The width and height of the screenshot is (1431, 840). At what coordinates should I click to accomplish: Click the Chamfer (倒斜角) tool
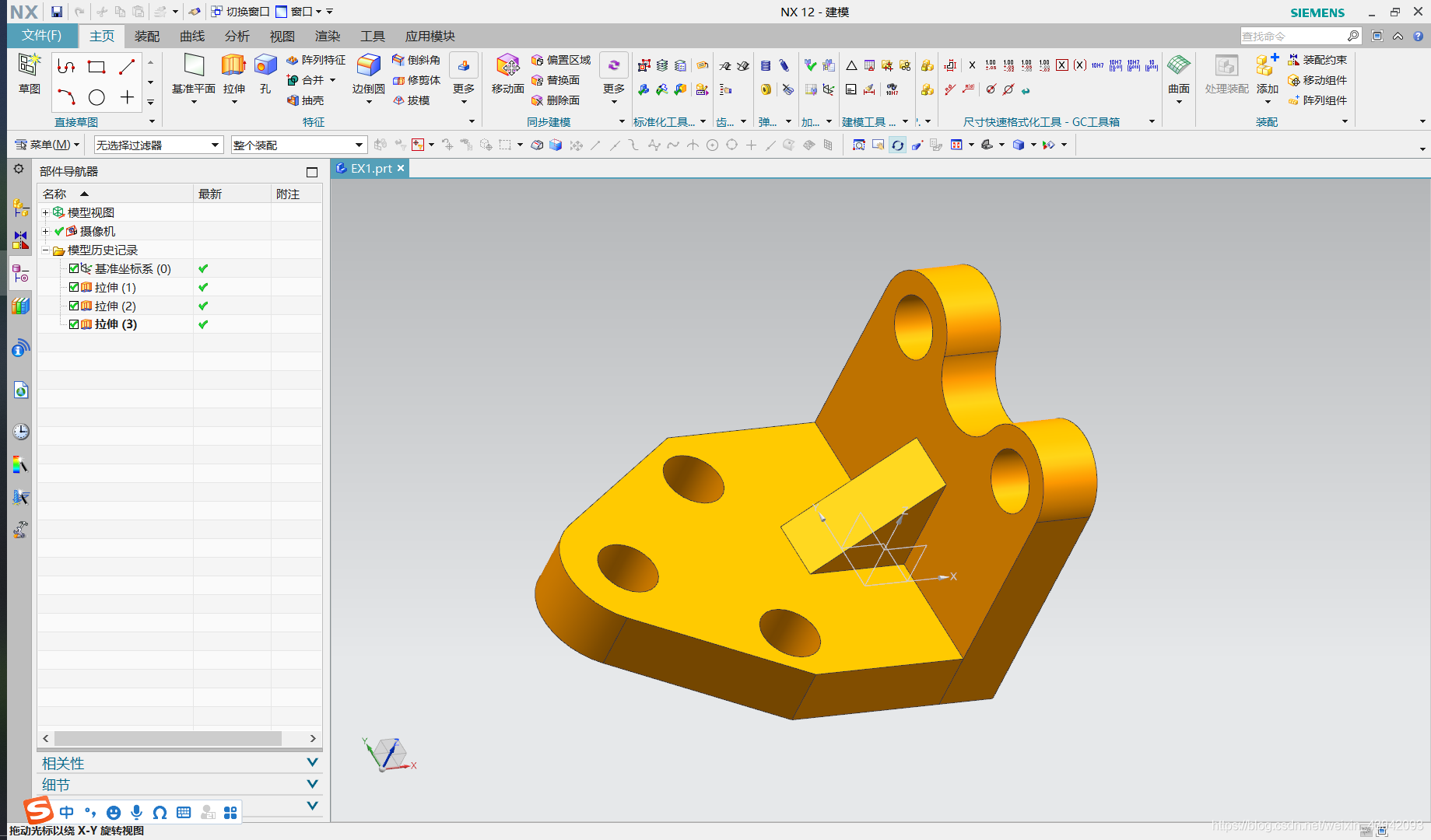tap(416, 60)
